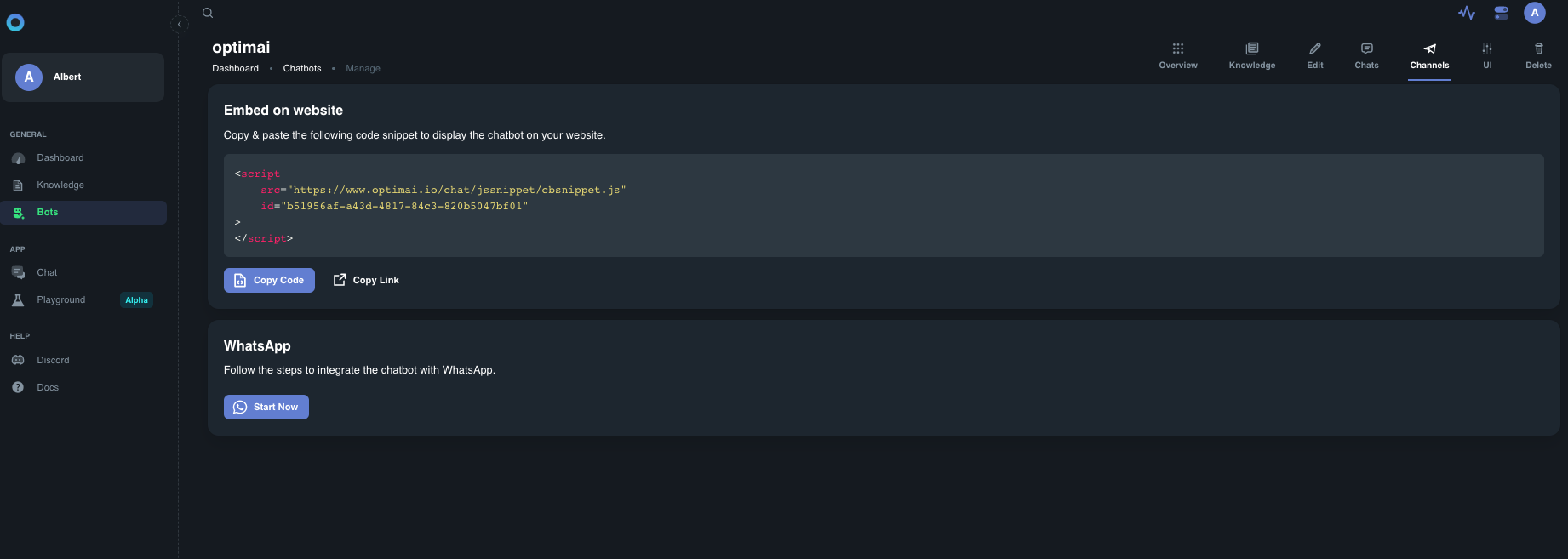Go to Chatbots breadcrumb
Viewport: 1568px width, 559px height.
302,69
